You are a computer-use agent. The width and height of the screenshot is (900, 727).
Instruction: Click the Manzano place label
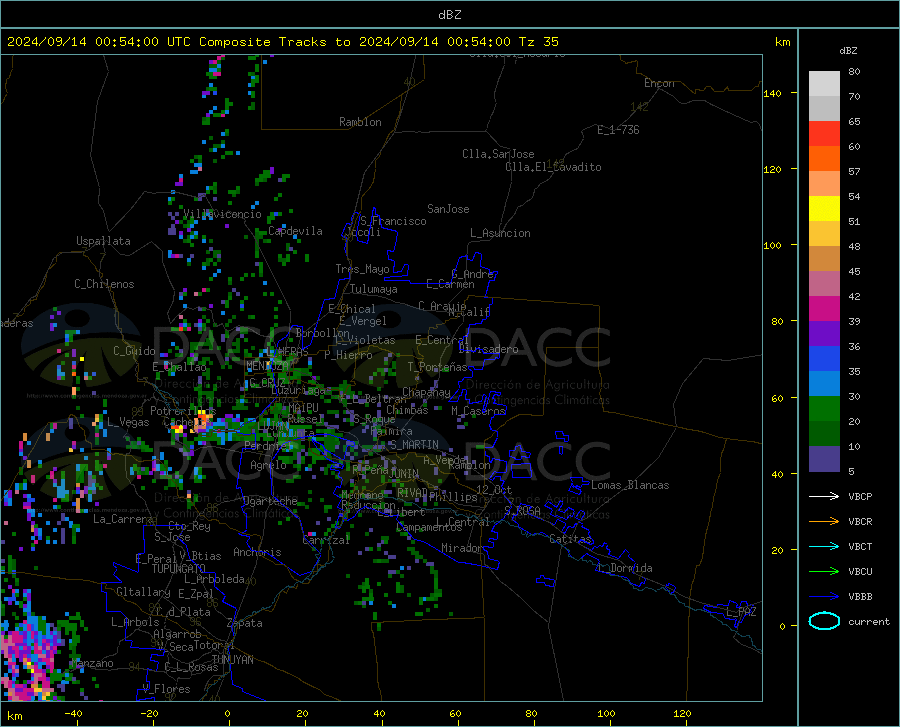[x=92, y=663]
